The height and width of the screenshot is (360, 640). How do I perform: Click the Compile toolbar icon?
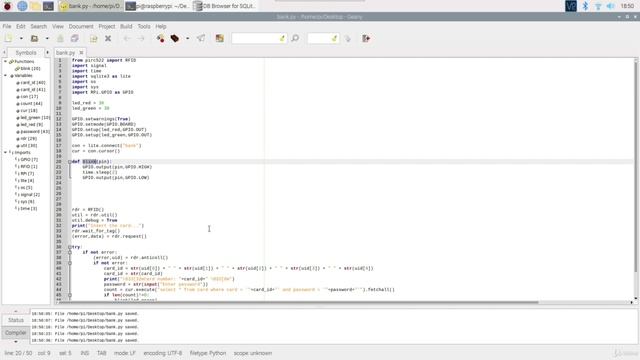click(x=160, y=38)
